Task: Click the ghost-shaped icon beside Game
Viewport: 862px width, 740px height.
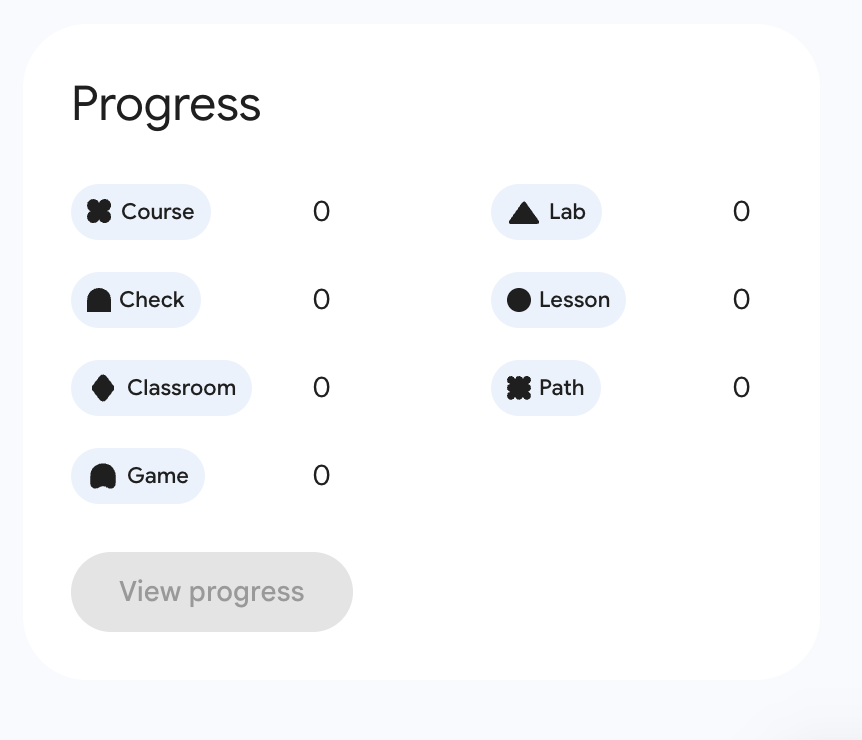Action: tap(103, 476)
